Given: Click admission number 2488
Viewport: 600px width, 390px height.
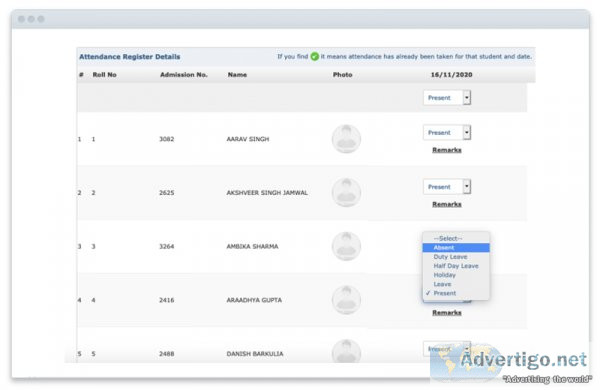Looking at the screenshot, I should (166, 354).
